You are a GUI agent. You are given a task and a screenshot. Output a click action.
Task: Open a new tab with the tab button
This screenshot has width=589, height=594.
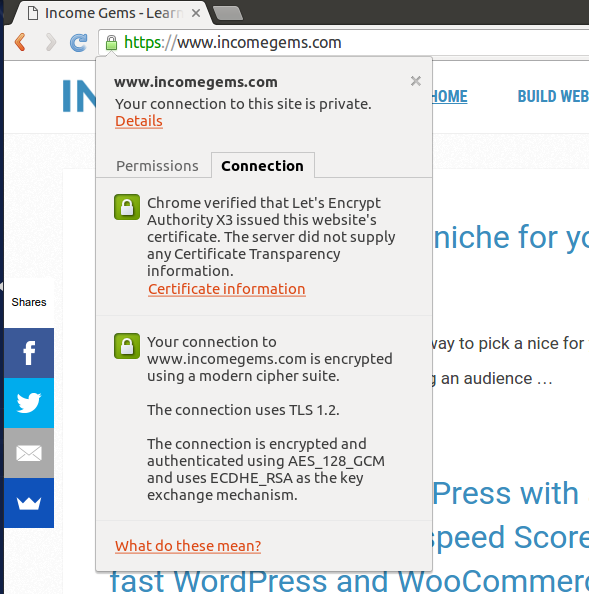coord(228,13)
